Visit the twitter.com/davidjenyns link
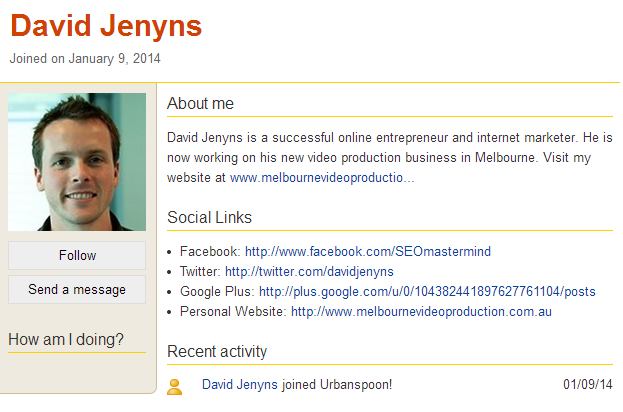 click(309, 271)
